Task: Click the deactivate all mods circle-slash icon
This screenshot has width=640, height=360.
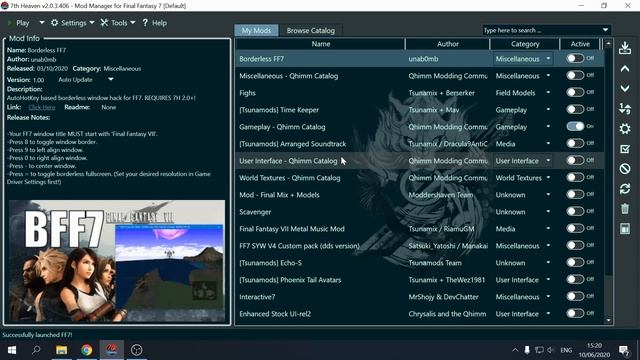Action: 624,169
